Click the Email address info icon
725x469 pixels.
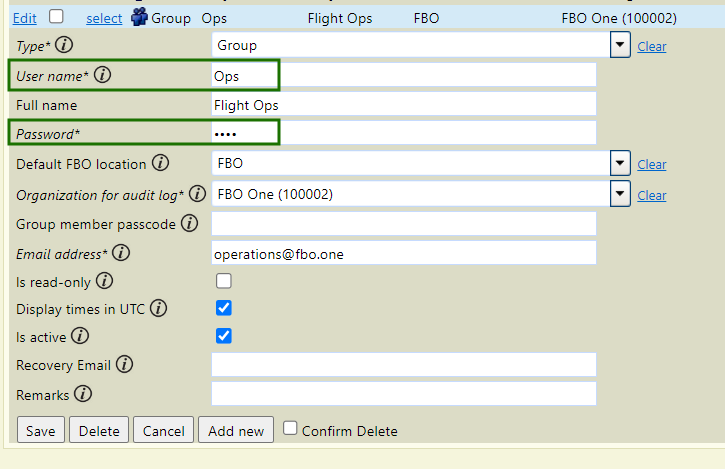[121, 253]
